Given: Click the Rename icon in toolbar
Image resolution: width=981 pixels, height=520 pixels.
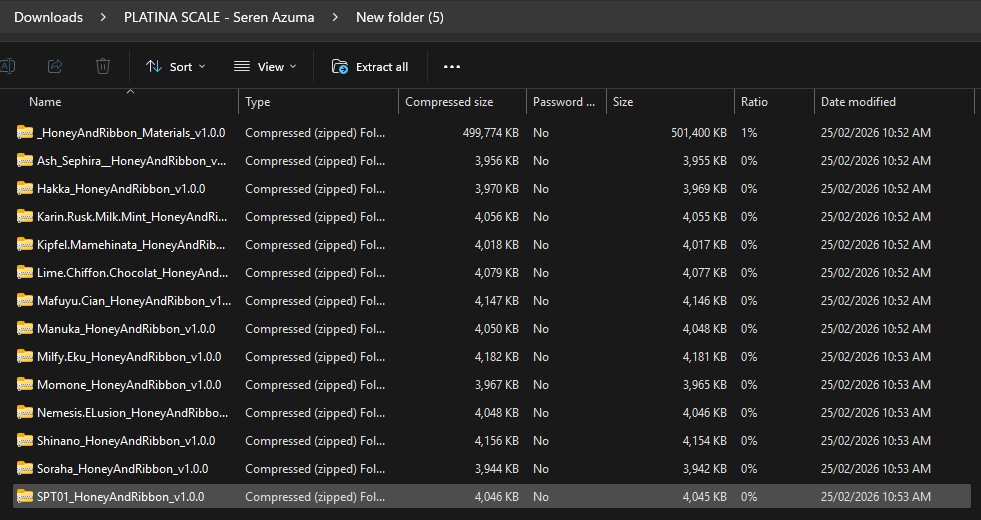Looking at the screenshot, I should (x=8, y=66).
